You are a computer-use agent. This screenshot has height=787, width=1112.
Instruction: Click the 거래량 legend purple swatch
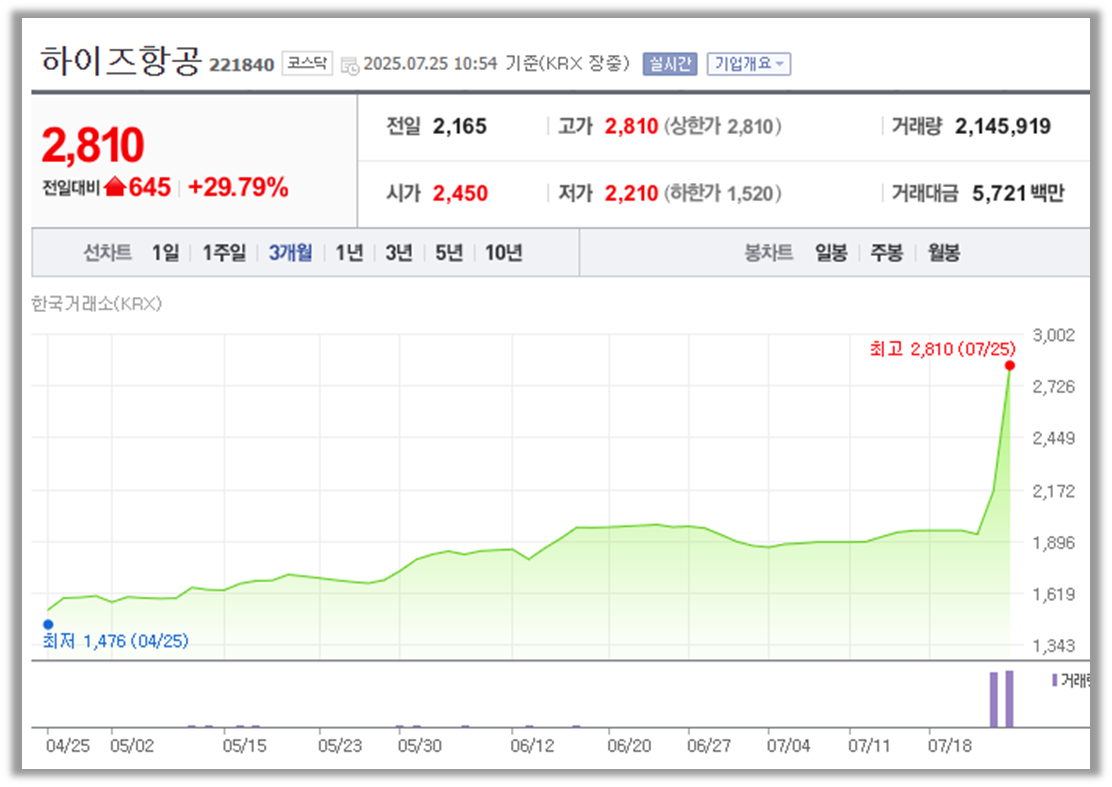(x=1055, y=681)
